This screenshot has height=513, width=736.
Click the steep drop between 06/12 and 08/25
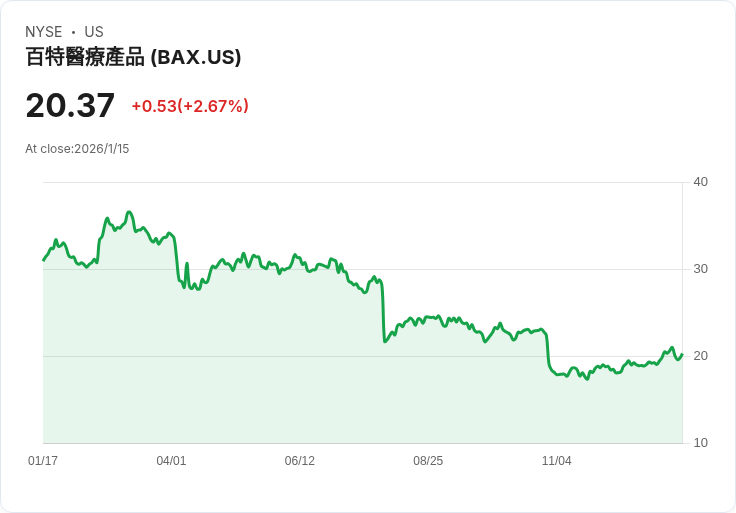[x=383, y=312]
